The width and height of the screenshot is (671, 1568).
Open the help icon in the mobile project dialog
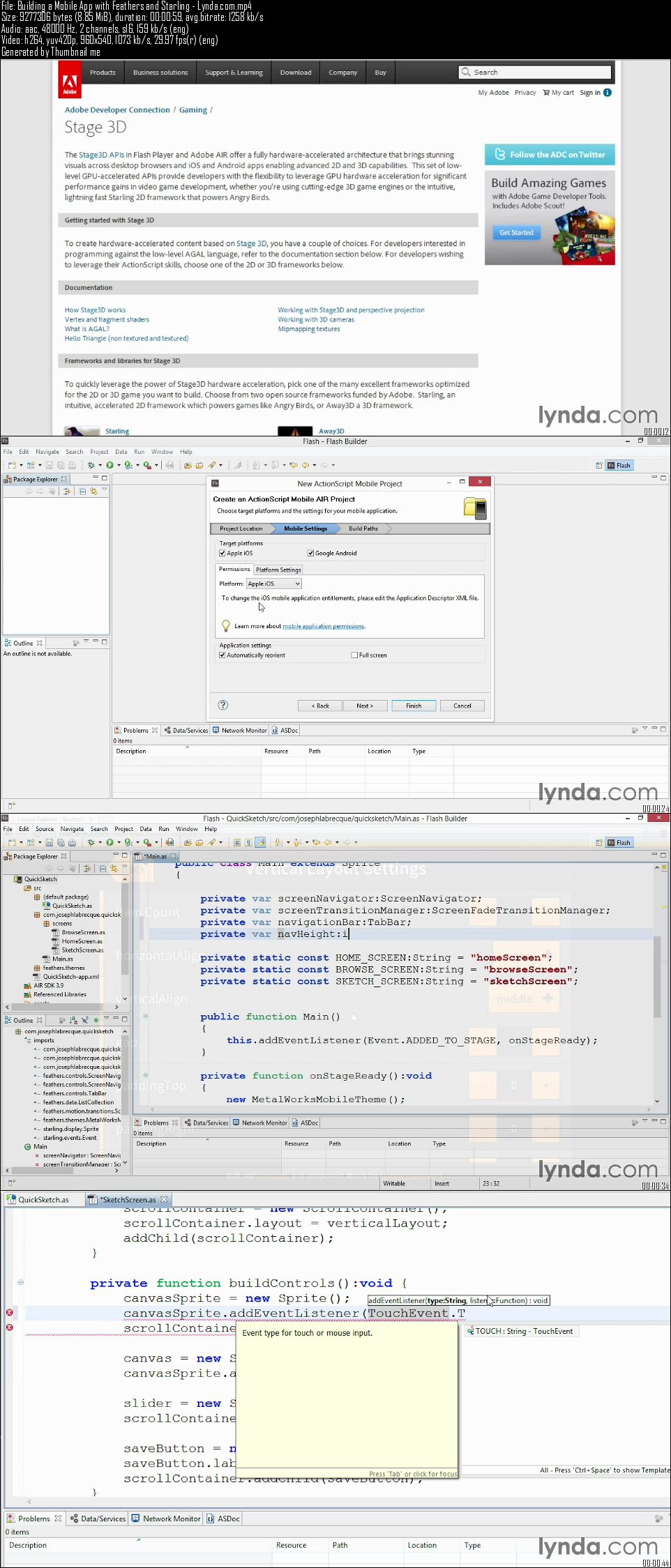[x=223, y=705]
